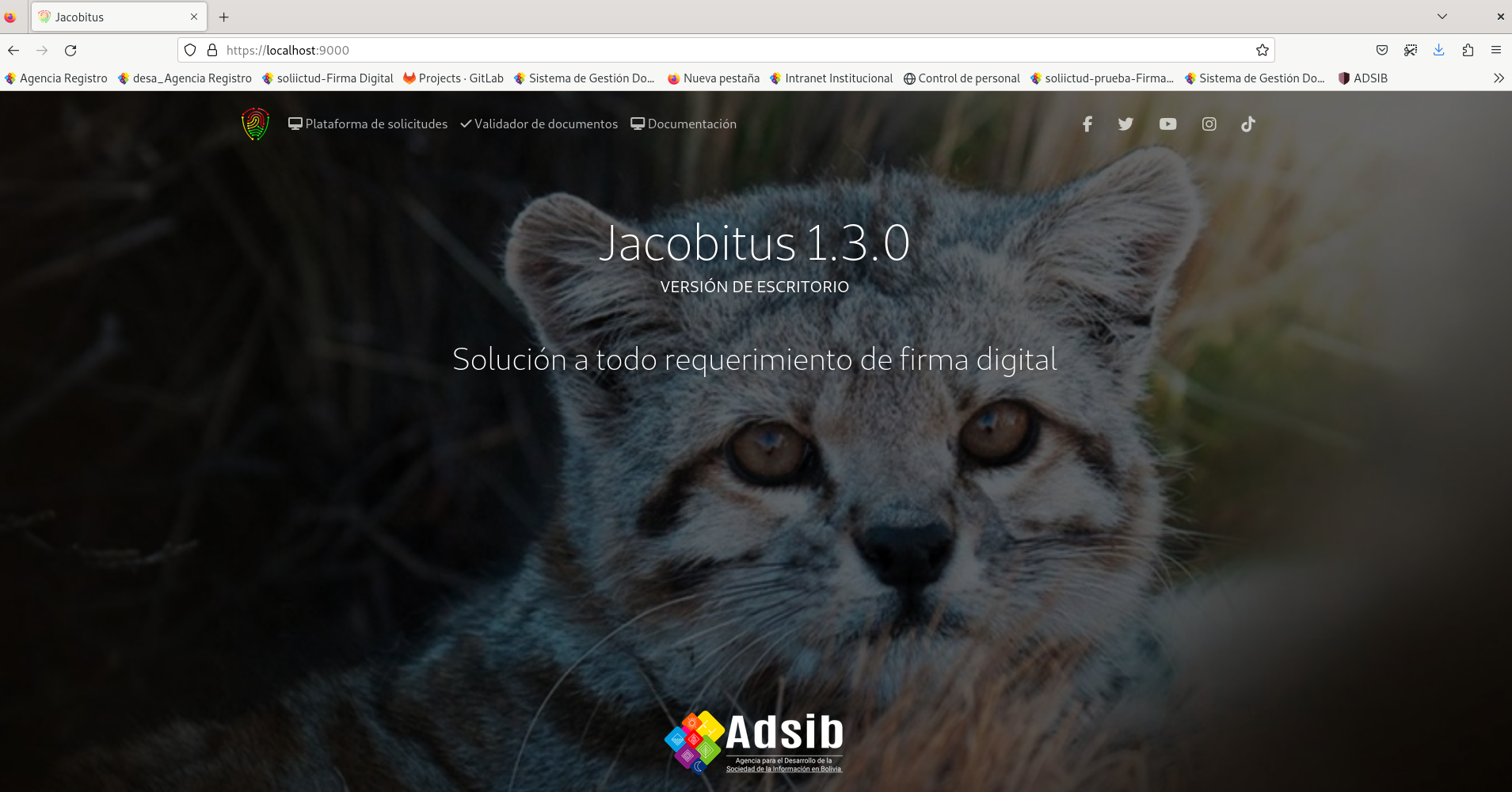Open the Firefox downloads panel
Image resolution: width=1512 pixels, height=792 pixels.
(1438, 51)
